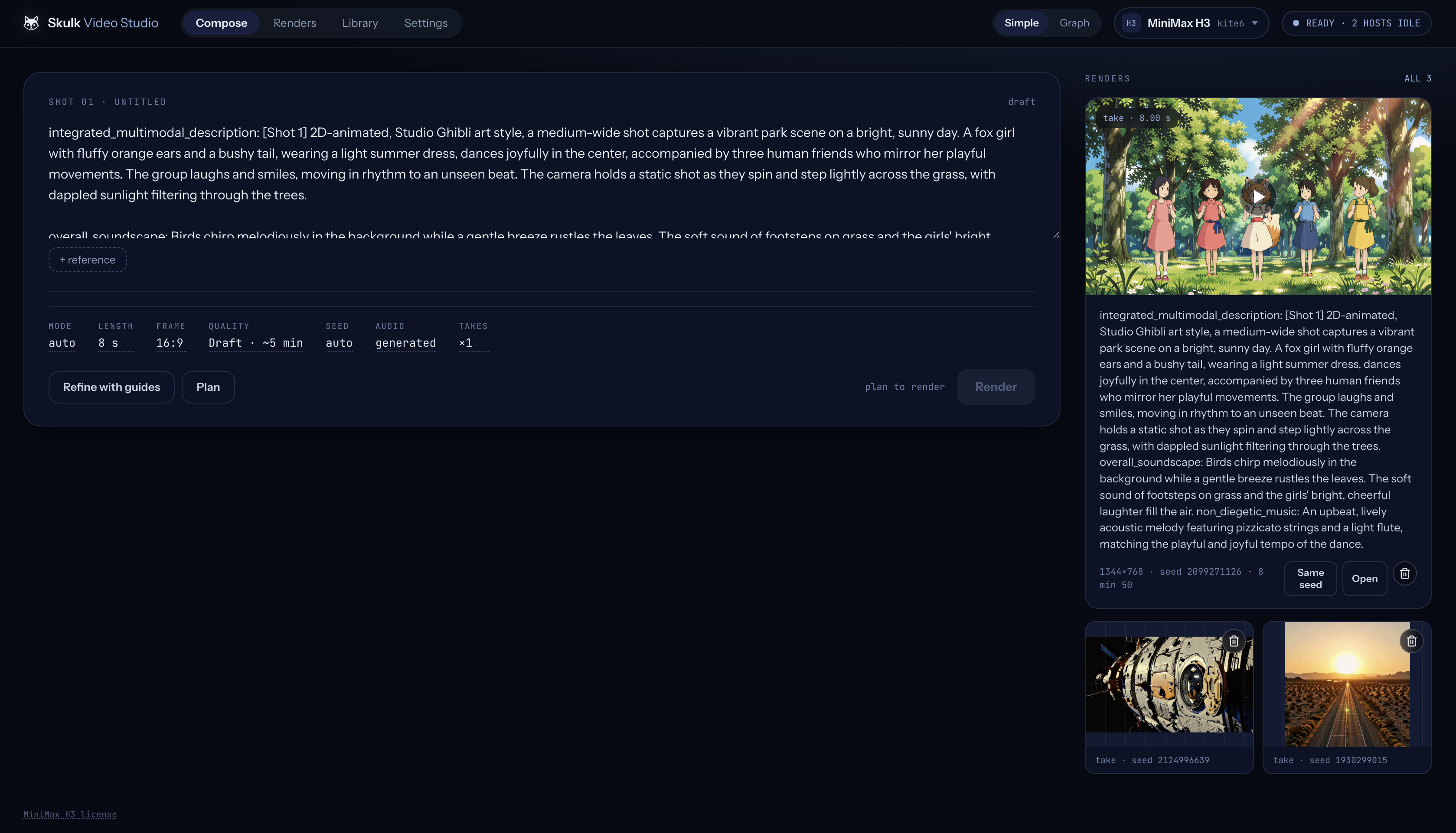This screenshot has height=833, width=1456.
Task: Open the Settings tab
Action: coord(426,23)
